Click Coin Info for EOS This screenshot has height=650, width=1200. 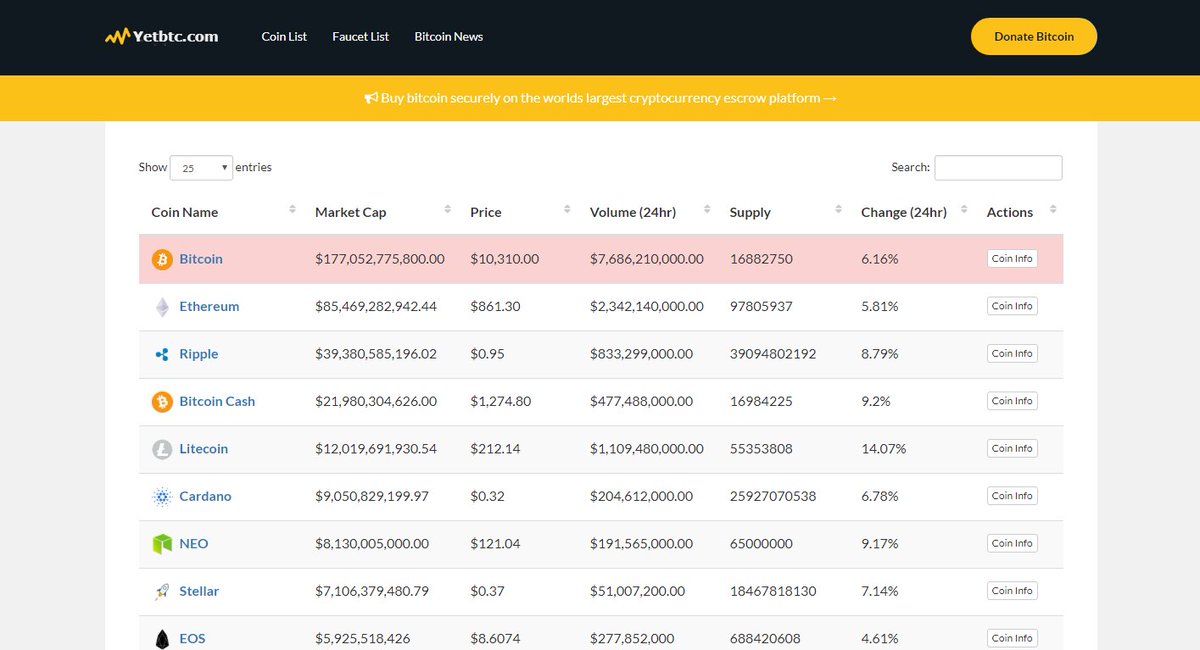pyautogui.click(x=1012, y=638)
